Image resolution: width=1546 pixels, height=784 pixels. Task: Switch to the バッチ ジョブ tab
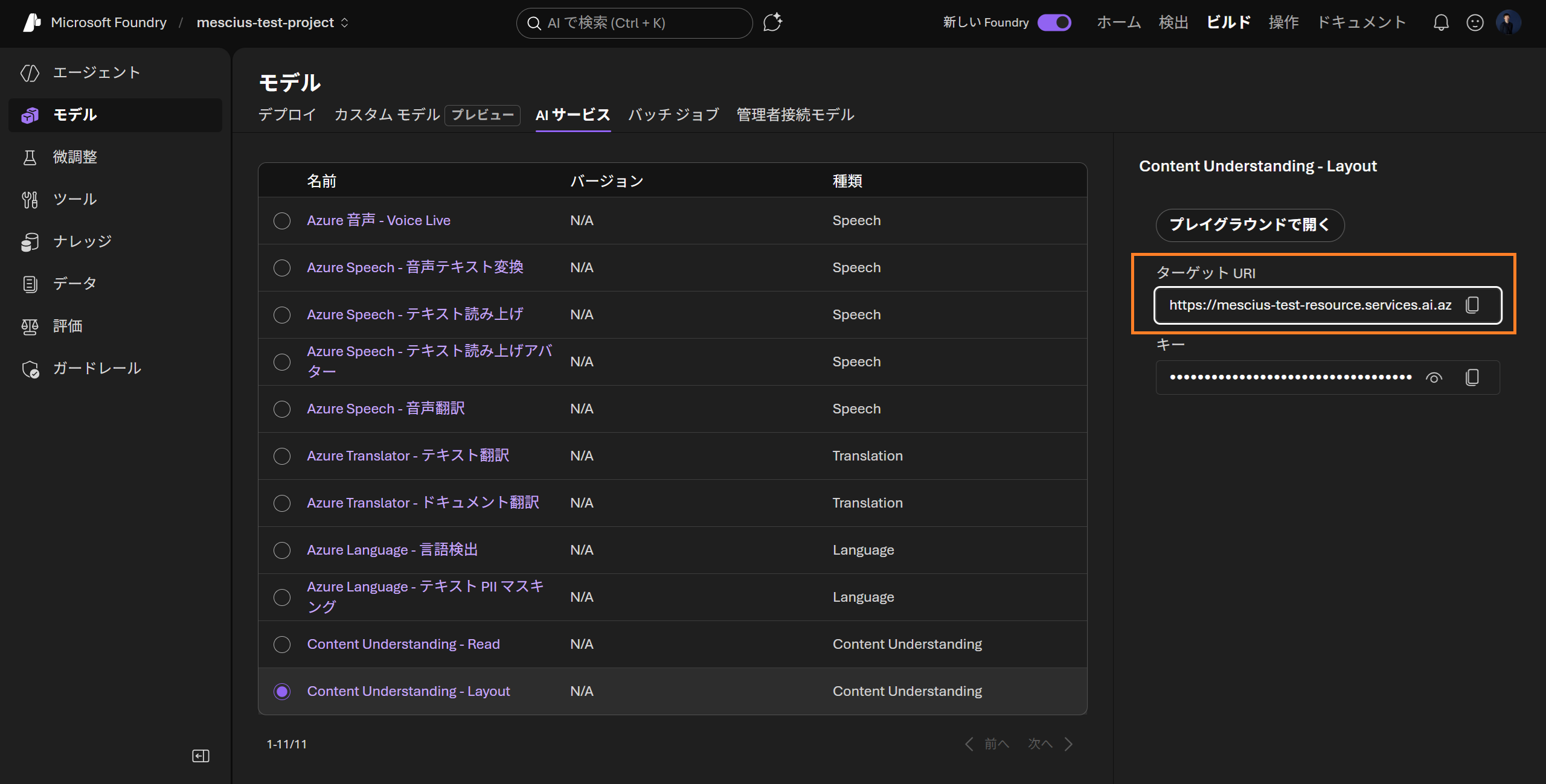pos(673,115)
